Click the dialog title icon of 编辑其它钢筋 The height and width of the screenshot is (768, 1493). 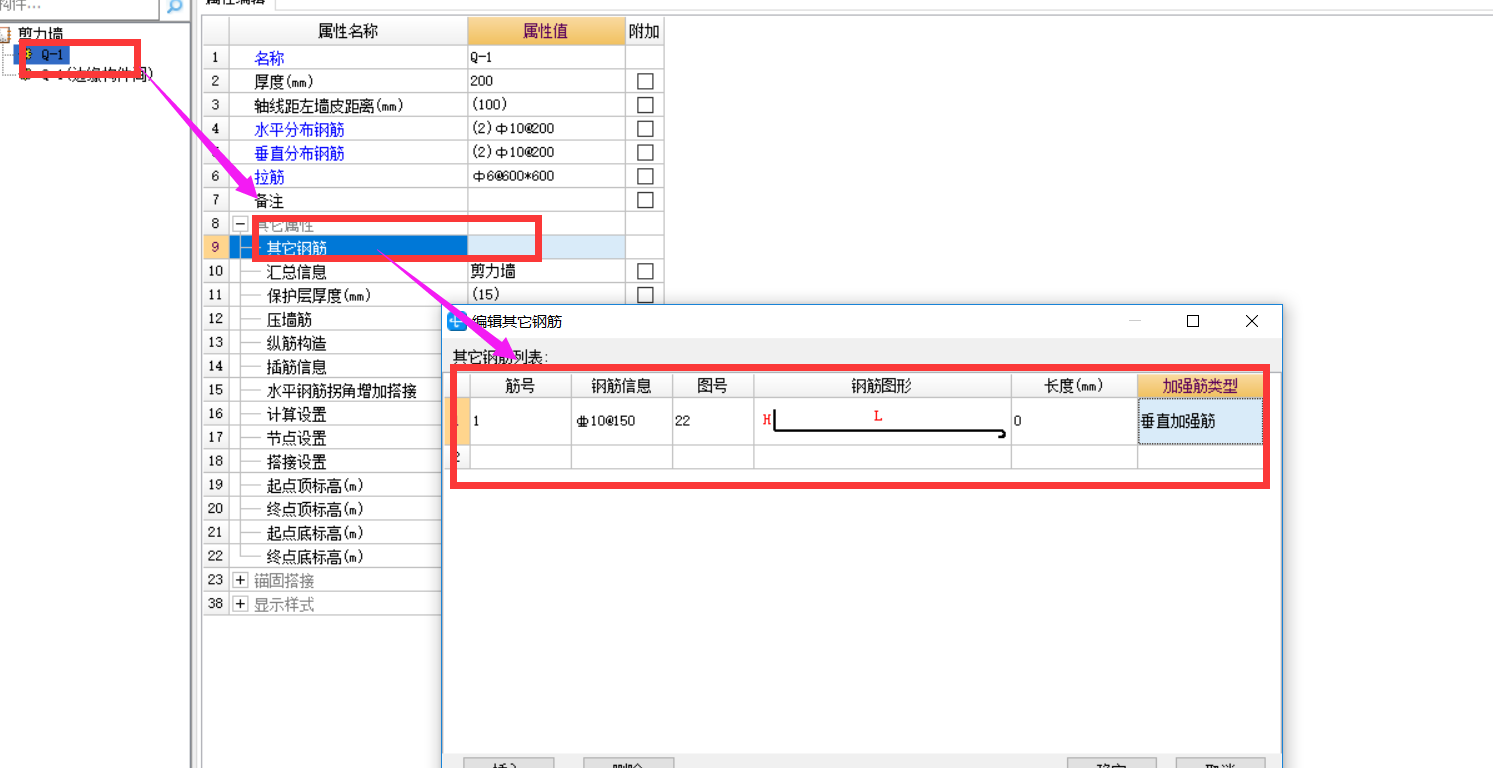coord(456,321)
